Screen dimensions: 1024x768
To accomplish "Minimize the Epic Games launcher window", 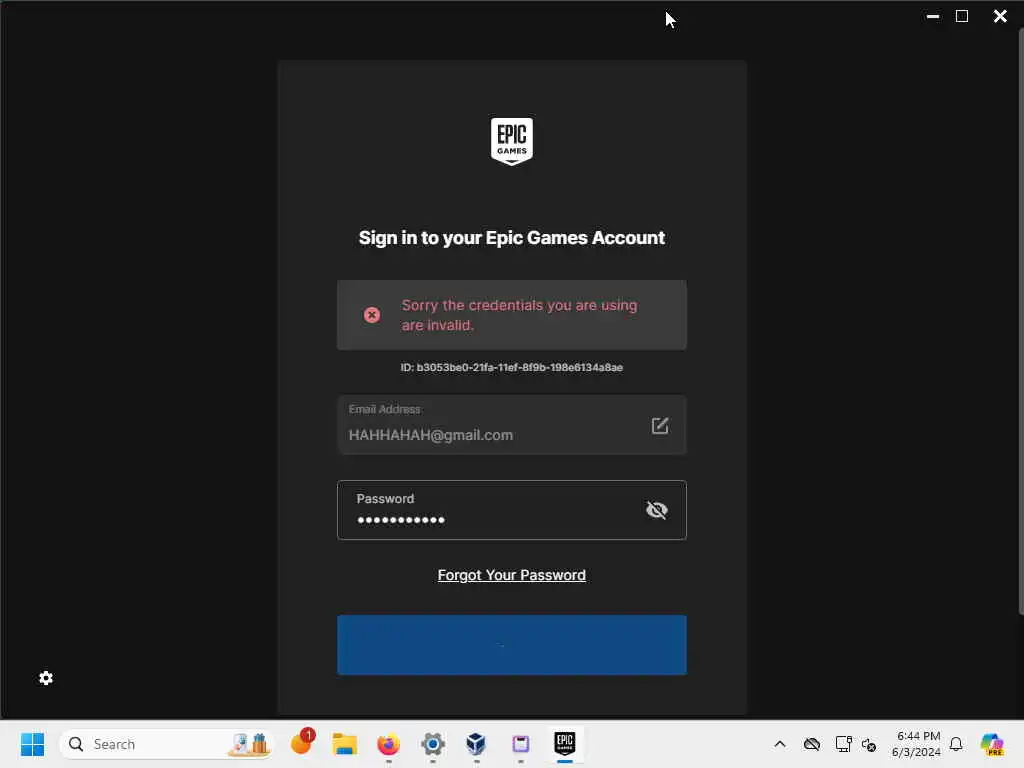I will 933,16.
